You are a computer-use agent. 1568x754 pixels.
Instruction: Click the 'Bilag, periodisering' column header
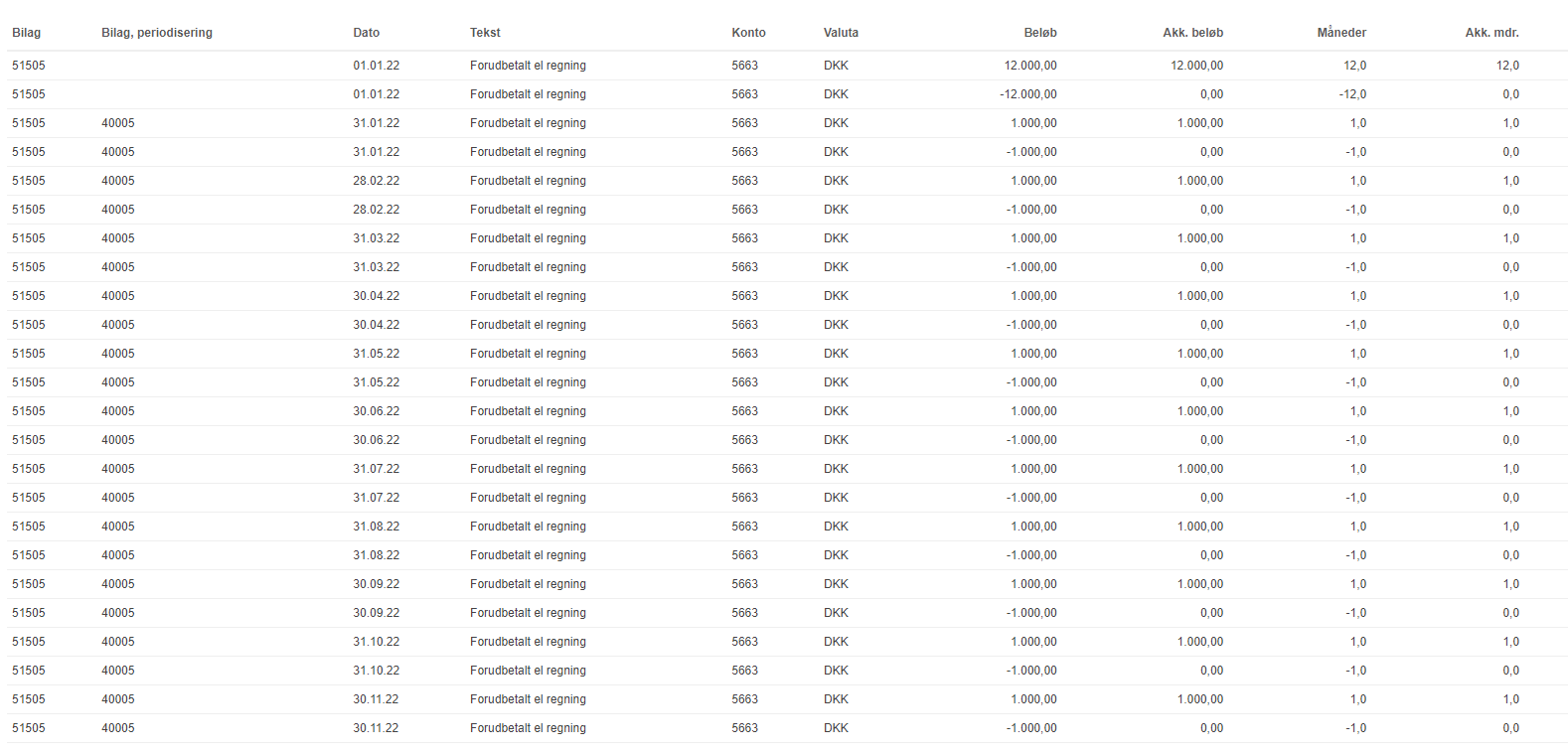(x=157, y=33)
